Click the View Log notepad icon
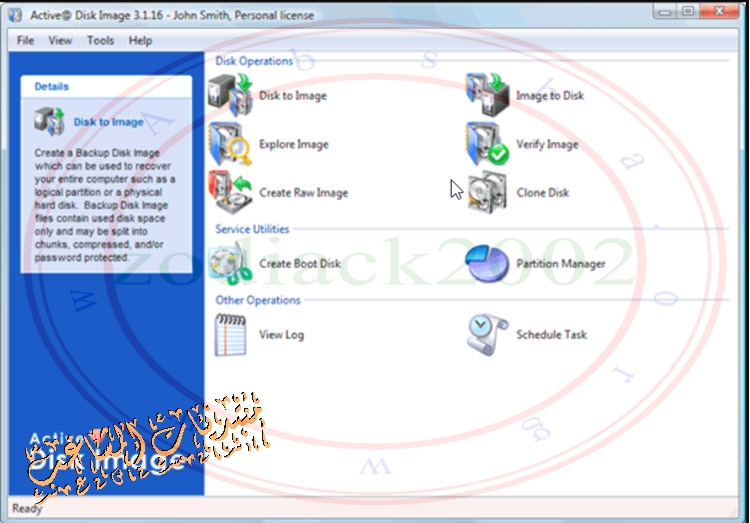Screen dimensions: 750x523 [x=231, y=334]
